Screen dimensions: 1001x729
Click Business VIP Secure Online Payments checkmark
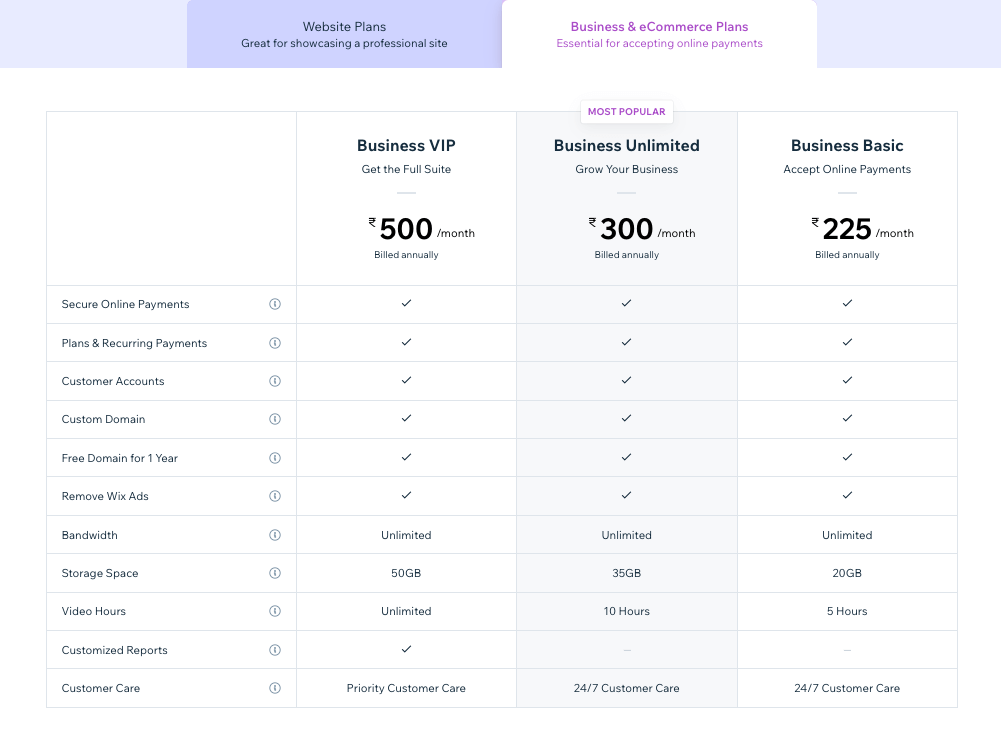click(x=406, y=303)
